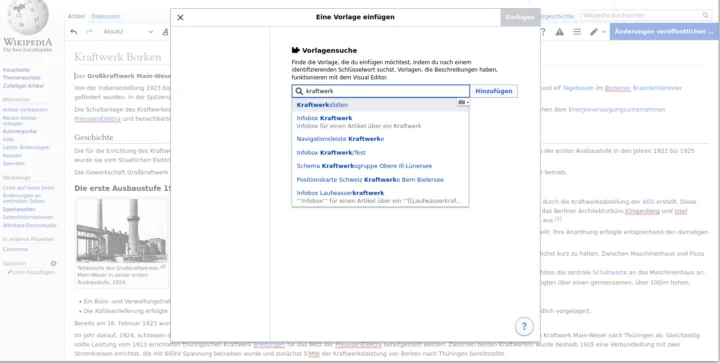Click the 'Kraftwerk Borken' page heading
The image size is (720, 363).
pos(118,57)
